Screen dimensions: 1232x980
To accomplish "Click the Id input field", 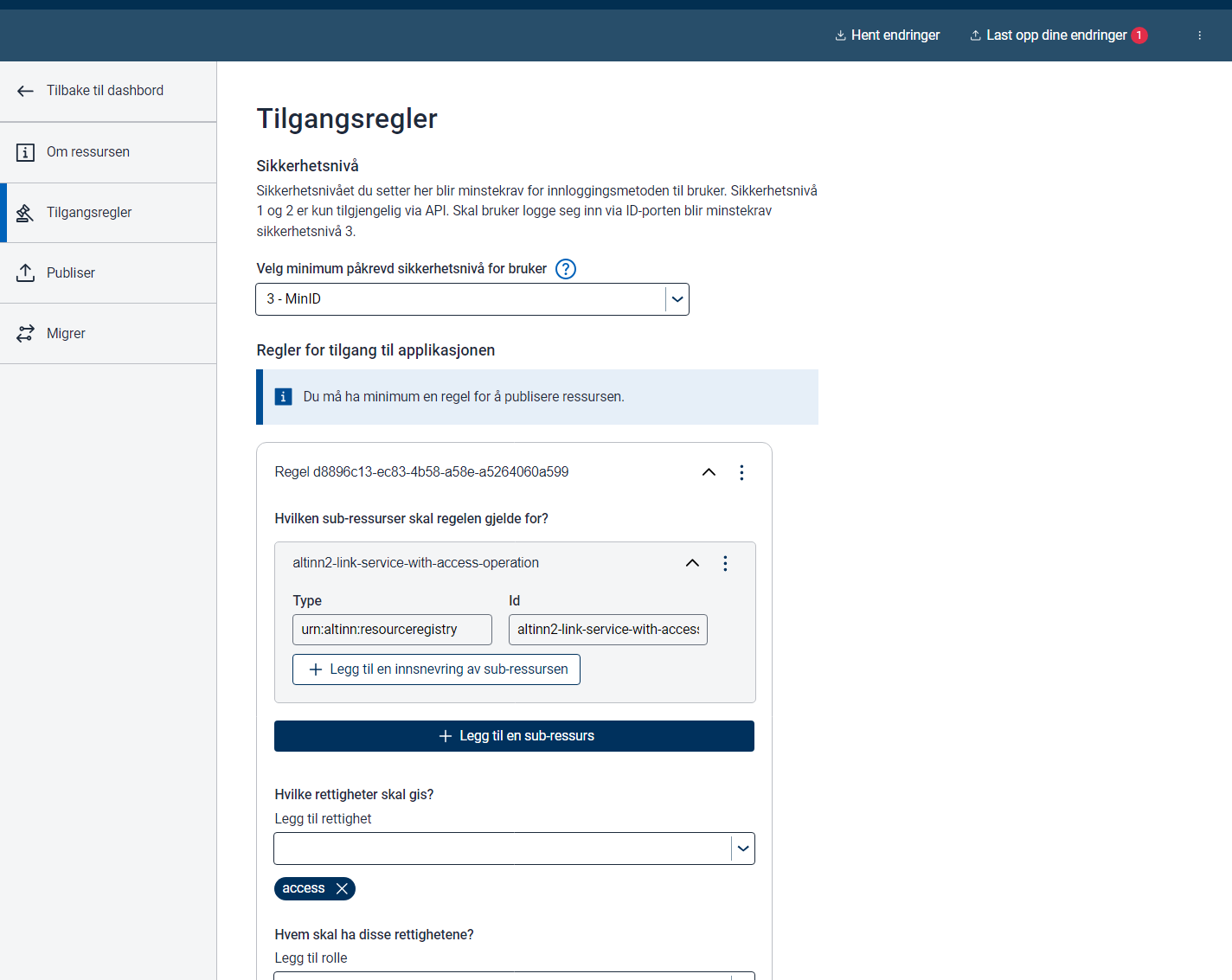I will [607, 630].
